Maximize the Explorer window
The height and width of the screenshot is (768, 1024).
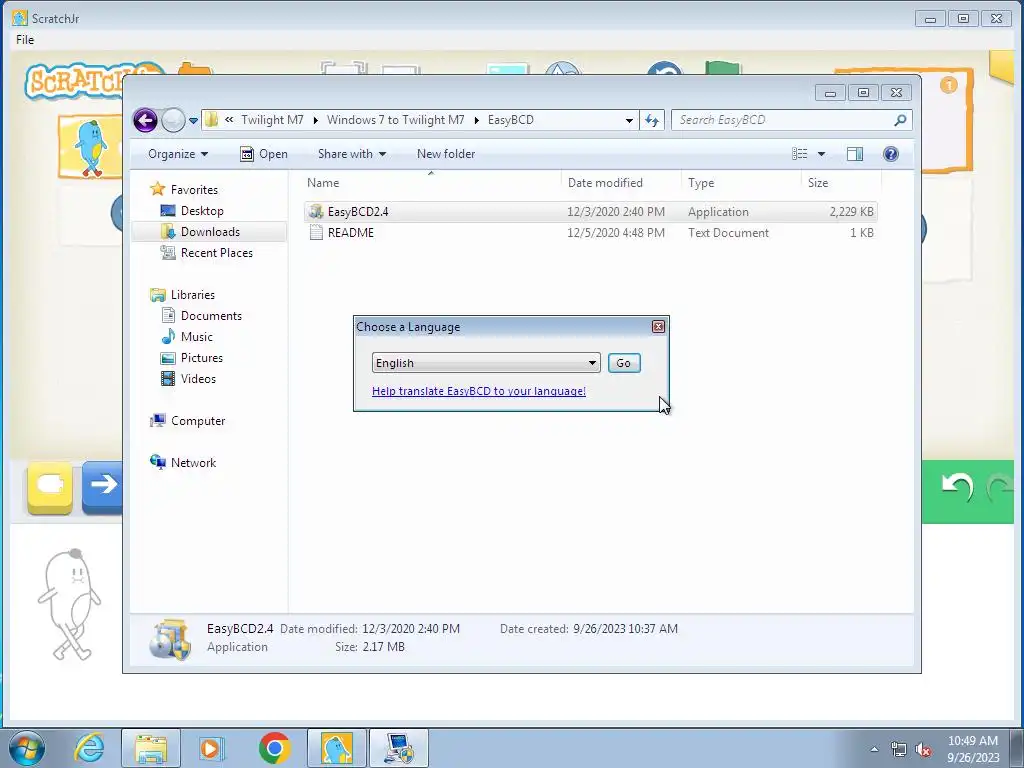click(x=863, y=93)
